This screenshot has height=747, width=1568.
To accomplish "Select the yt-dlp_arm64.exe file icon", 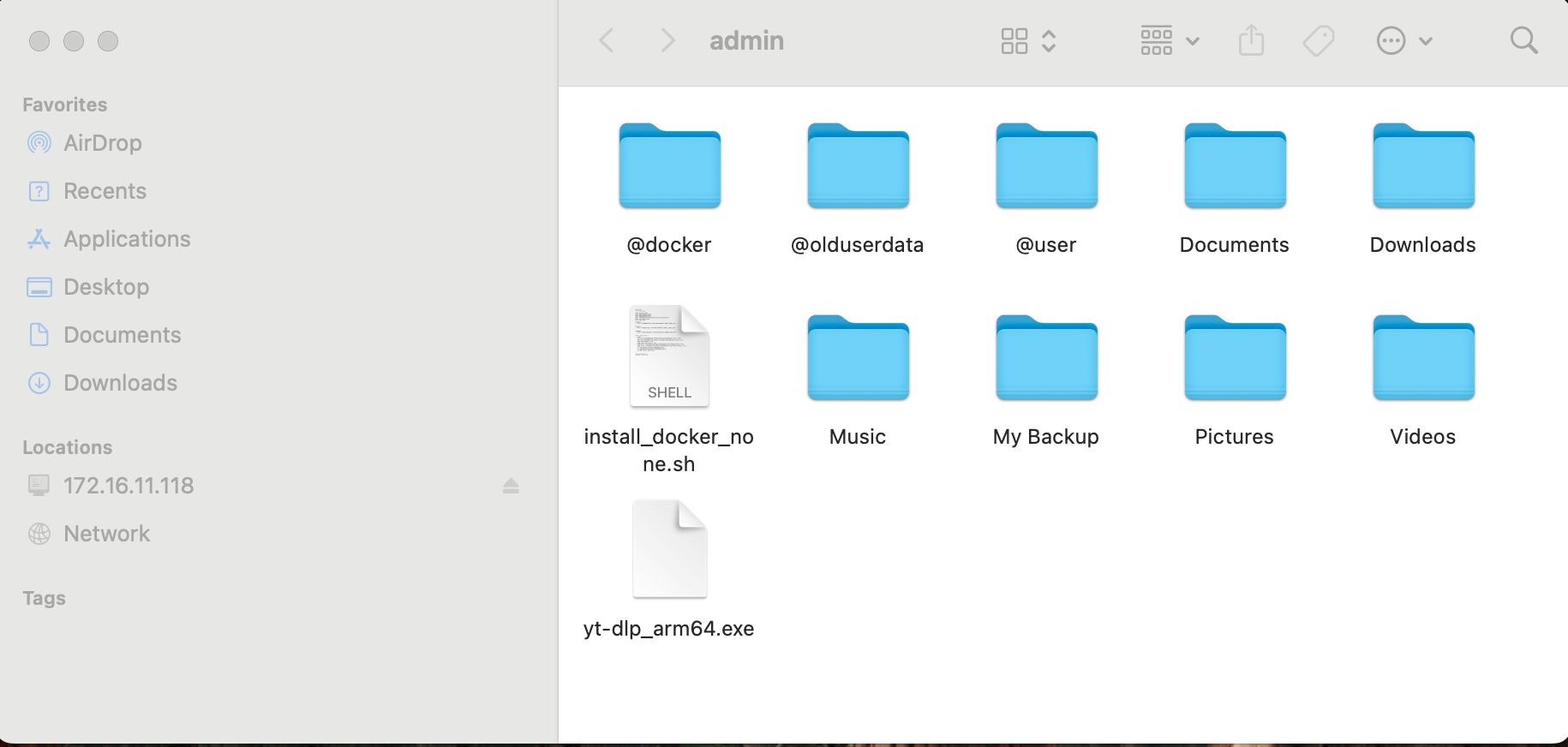I will [669, 549].
